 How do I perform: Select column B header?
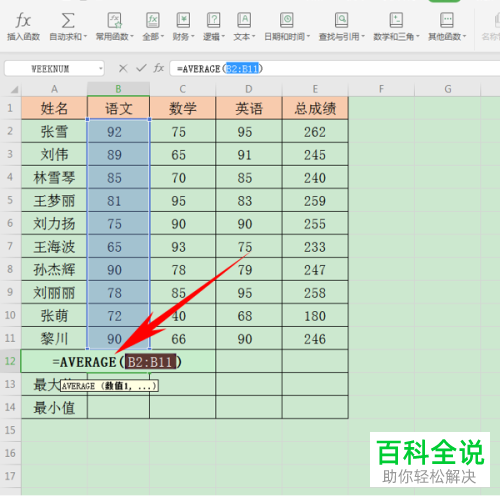(118, 89)
